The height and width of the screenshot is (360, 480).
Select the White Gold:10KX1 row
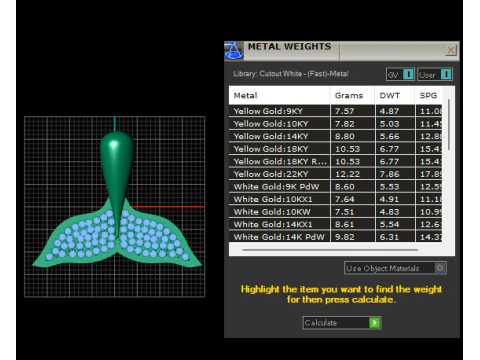pos(336,199)
